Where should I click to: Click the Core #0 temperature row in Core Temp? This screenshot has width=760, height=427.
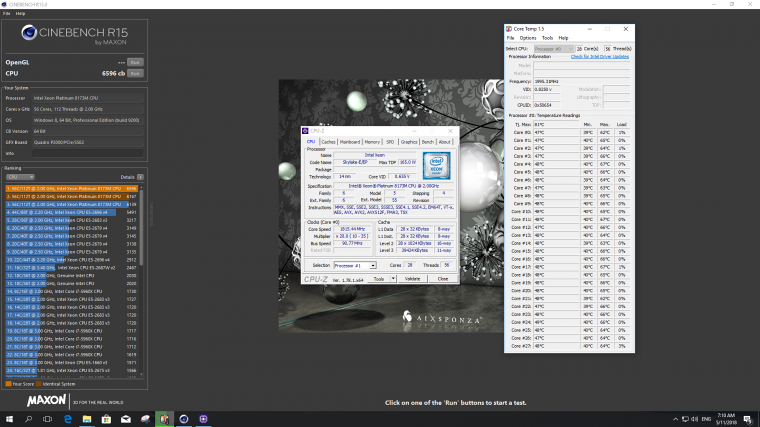pyautogui.click(x=569, y=132)
